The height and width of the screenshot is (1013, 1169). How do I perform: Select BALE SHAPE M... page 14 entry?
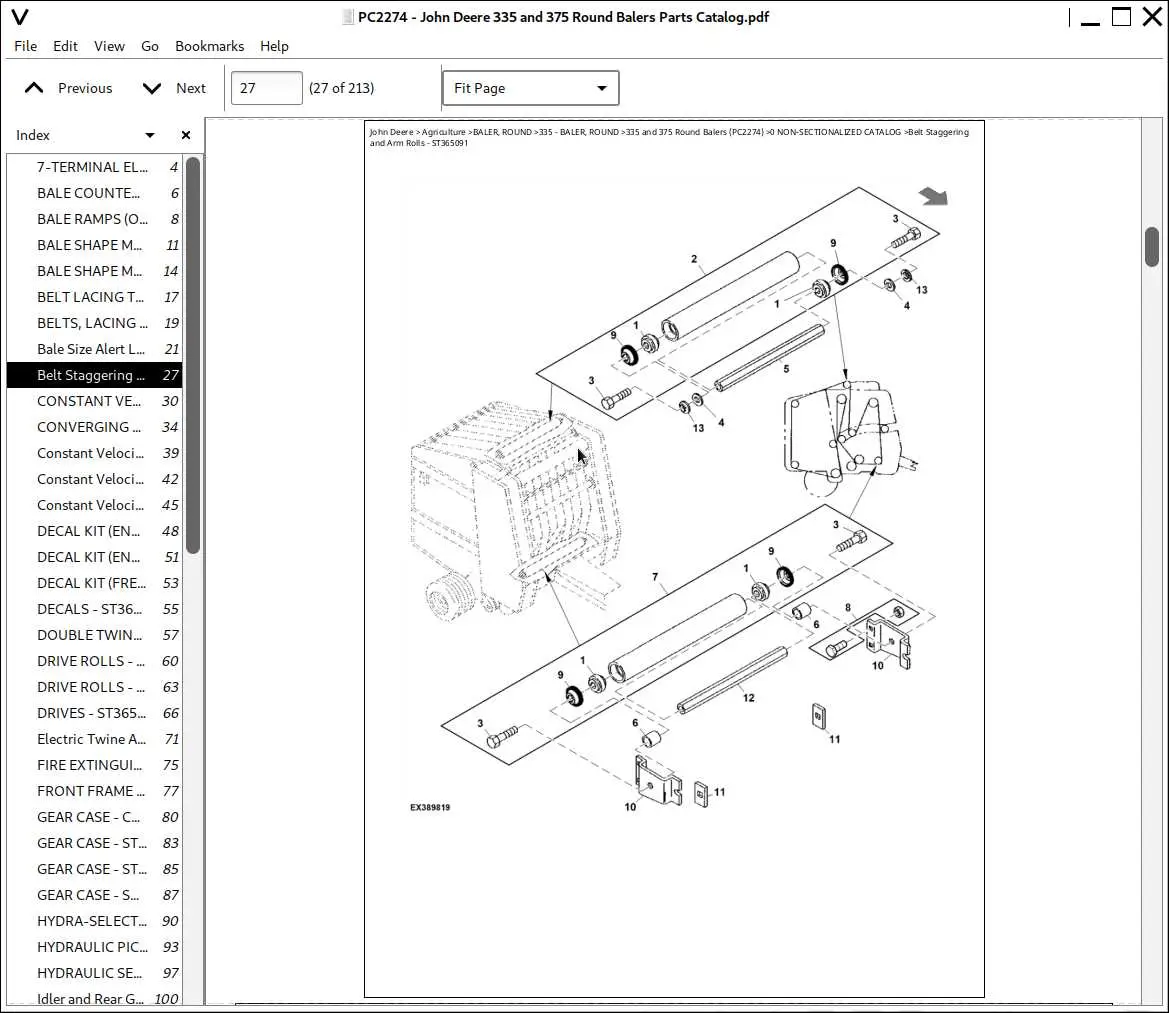click(x=95, y=271)
